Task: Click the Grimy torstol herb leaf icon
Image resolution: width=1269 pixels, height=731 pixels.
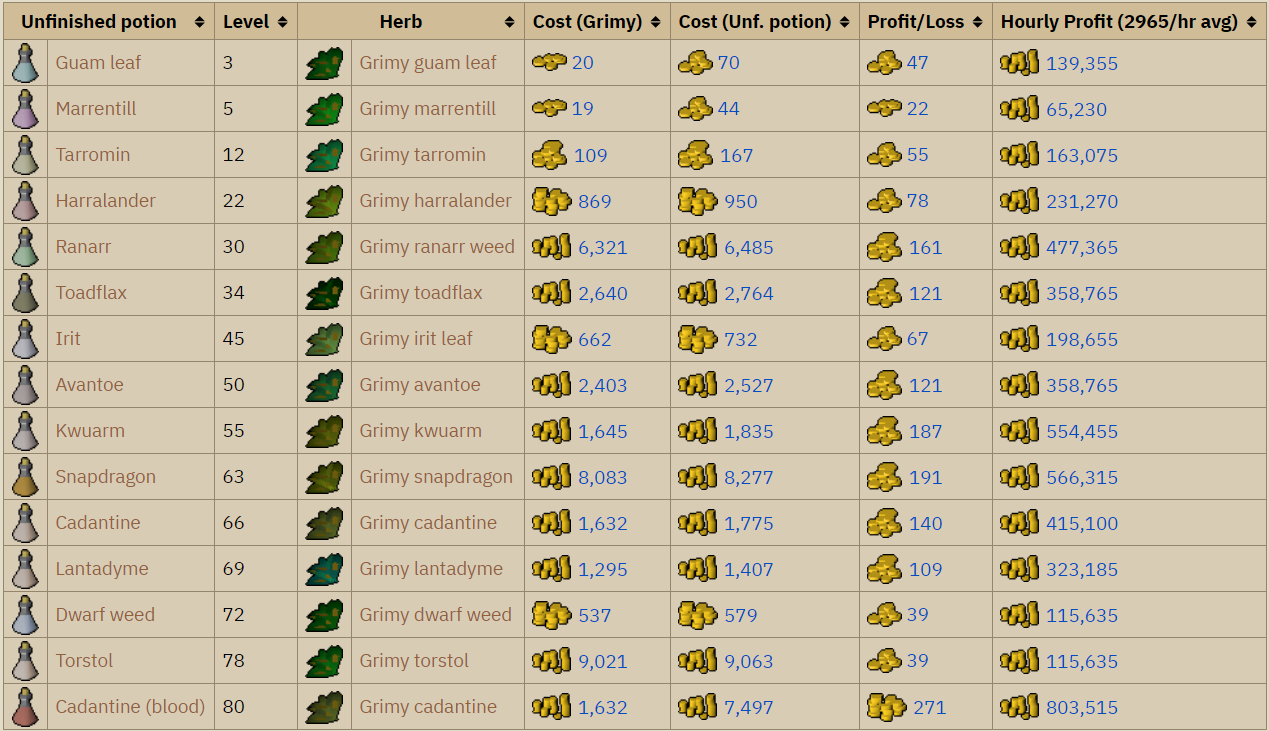Action: tap(324, 660)
